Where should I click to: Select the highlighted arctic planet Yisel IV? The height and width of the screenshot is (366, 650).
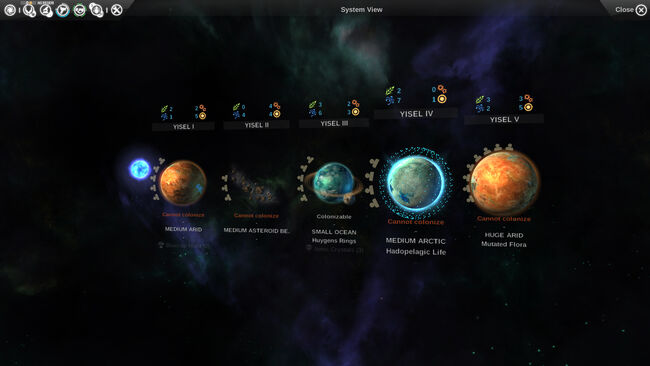[416, 183]
